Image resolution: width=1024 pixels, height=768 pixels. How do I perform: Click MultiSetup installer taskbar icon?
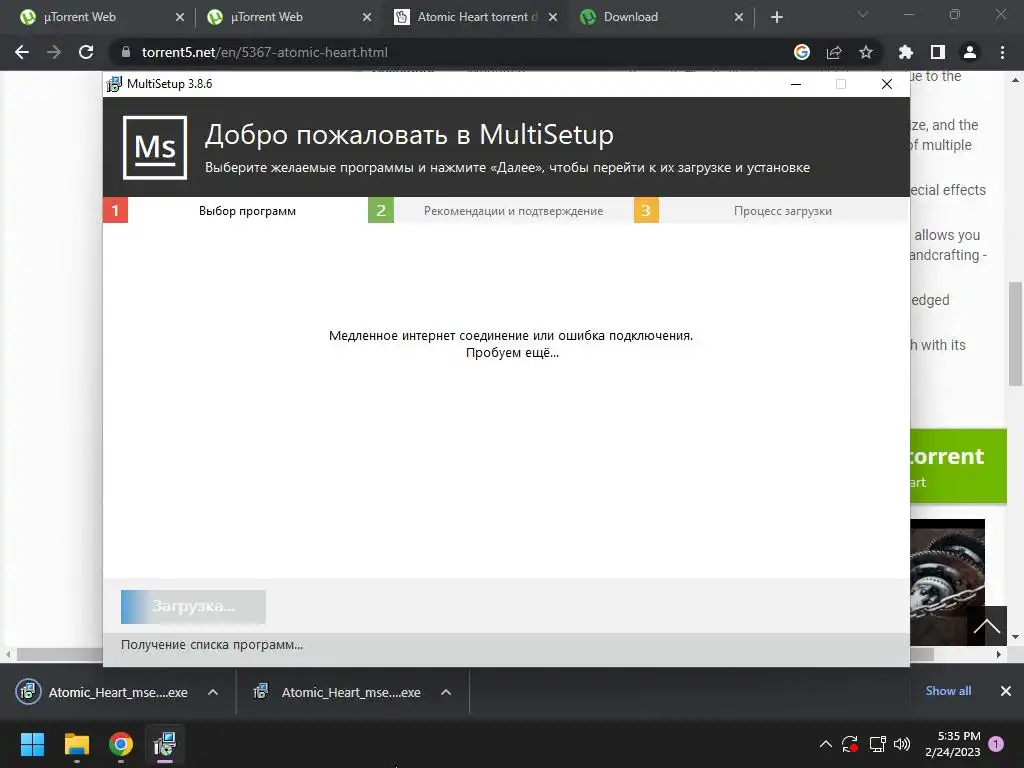click(x=165, y=744)
